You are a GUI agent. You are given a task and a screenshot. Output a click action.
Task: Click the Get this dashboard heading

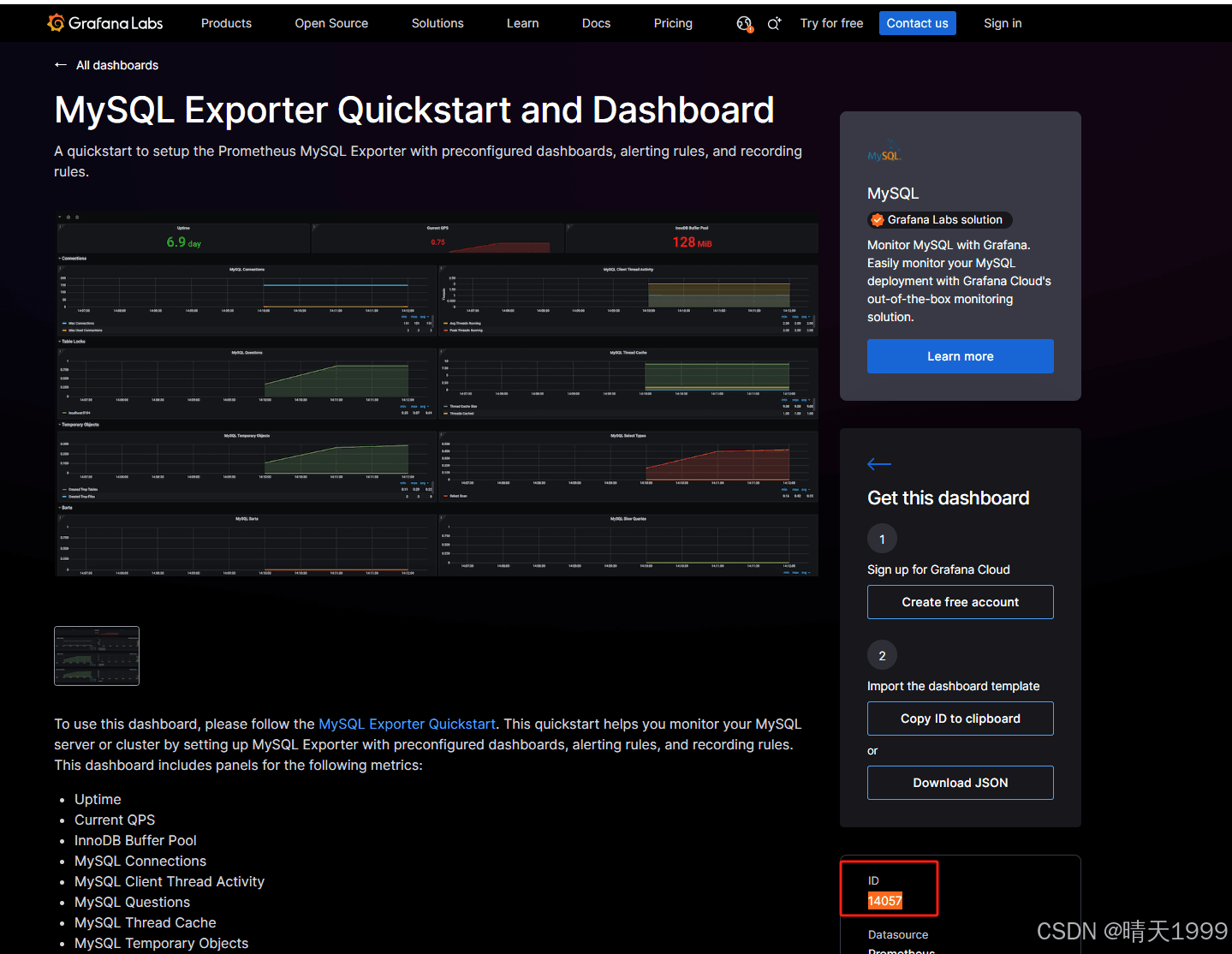pos(948,498)
